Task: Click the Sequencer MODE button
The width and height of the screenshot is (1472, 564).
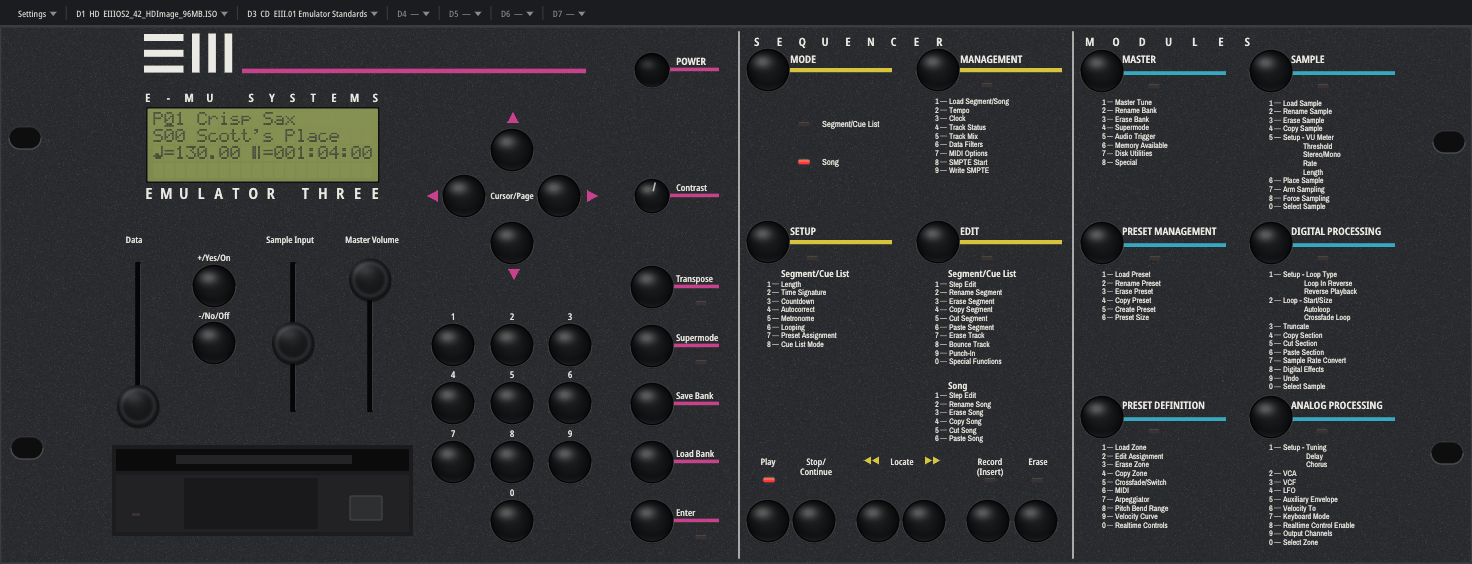Action: (768, 69)
